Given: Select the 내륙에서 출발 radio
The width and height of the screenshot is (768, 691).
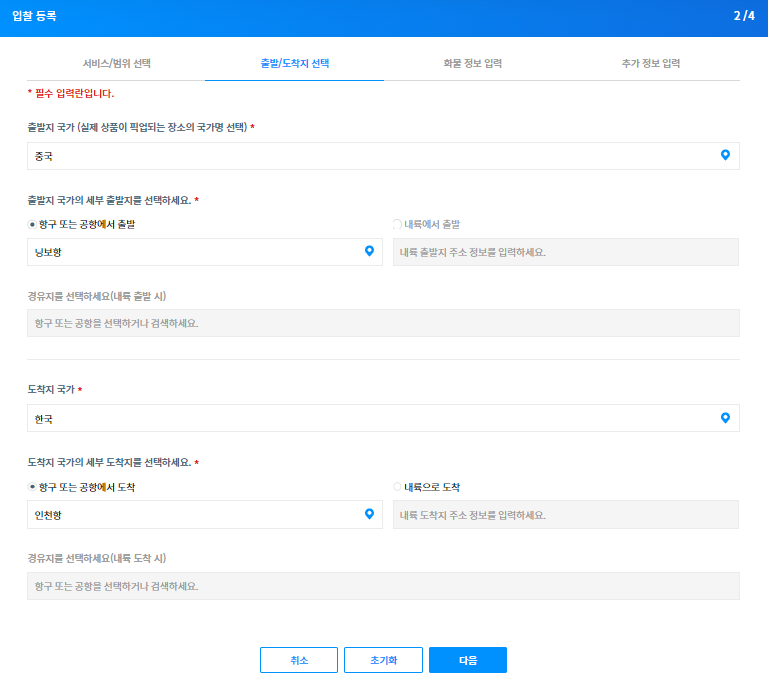Looking at the screenshot, I should click(x=397, y=225).
